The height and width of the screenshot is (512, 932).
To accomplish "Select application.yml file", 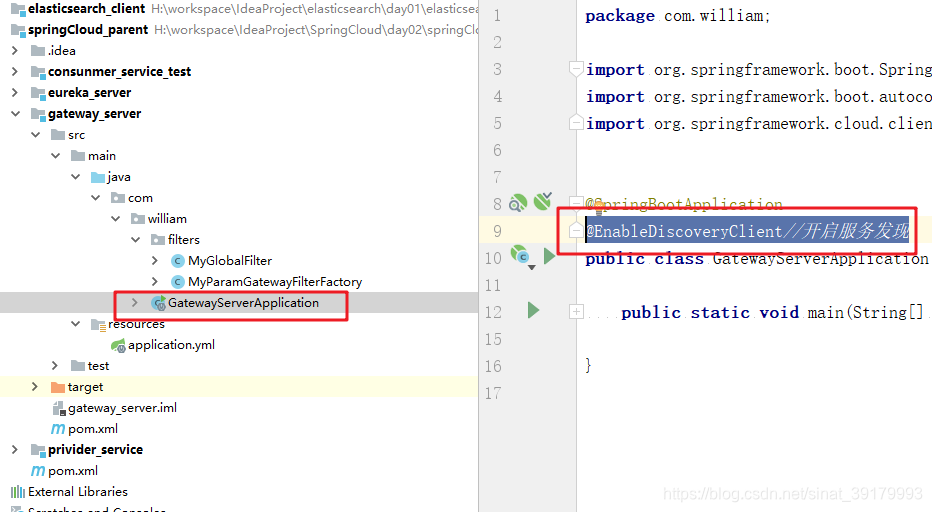I will point(172,345).
